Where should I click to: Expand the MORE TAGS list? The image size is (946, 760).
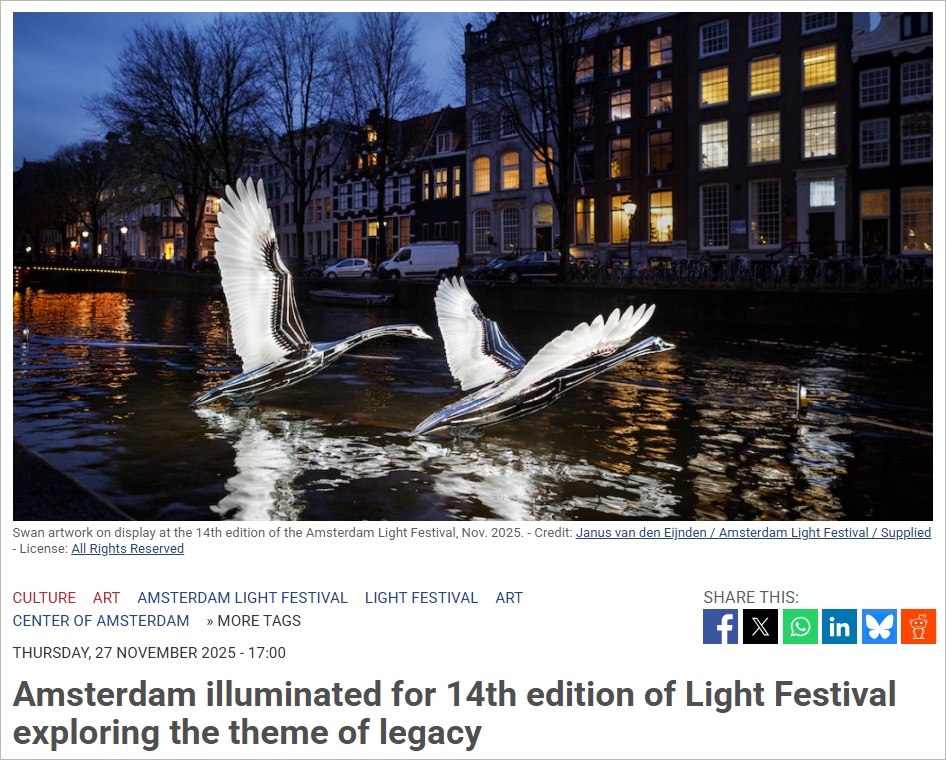click(x=253, y=621)
